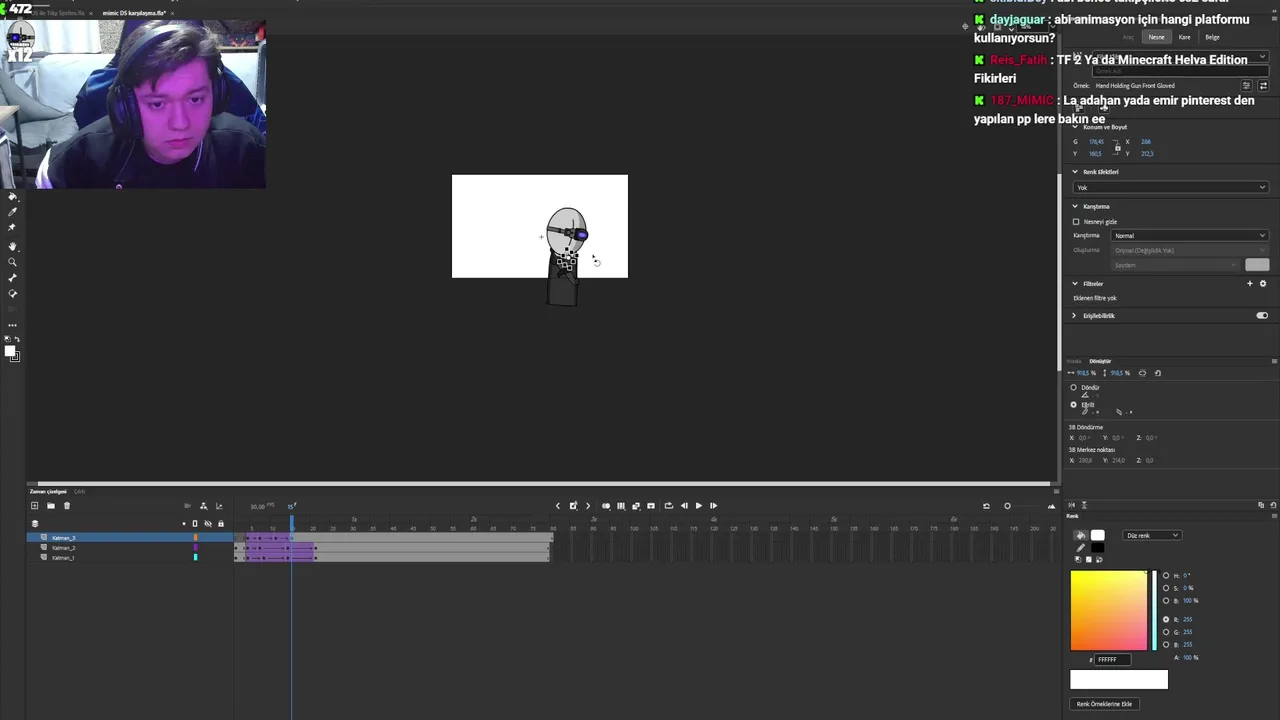Click the reset scale icon in Dönüştür
Screen dimensions: 1280x720
tap(1158, 373)
